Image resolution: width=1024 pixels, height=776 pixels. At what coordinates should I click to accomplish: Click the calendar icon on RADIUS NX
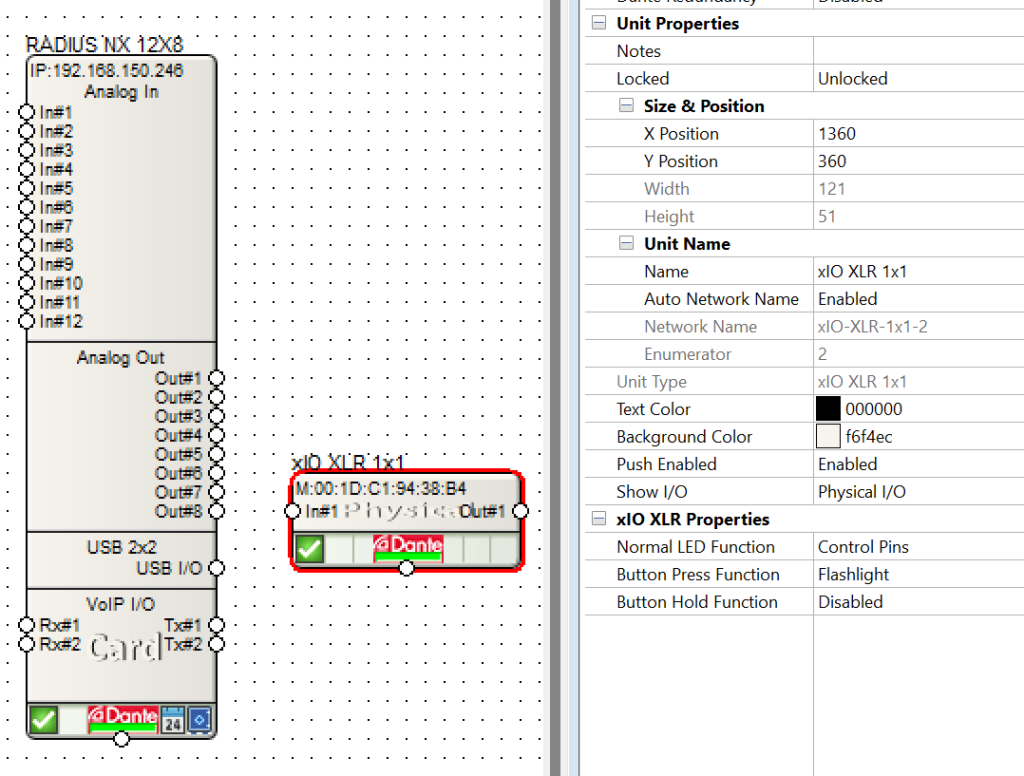(173, 720)
